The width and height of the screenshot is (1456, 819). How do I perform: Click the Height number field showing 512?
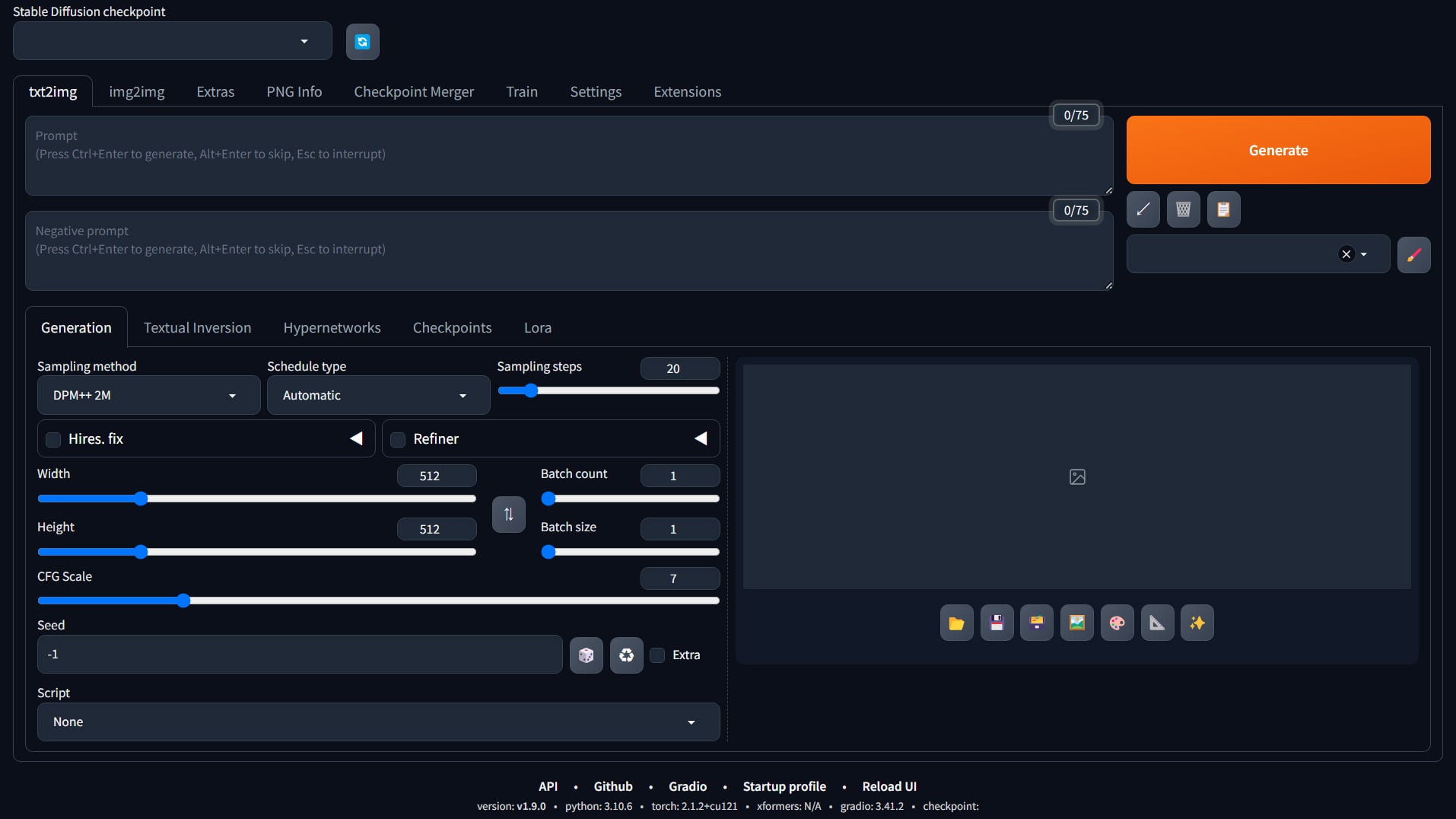pos(437,529)
